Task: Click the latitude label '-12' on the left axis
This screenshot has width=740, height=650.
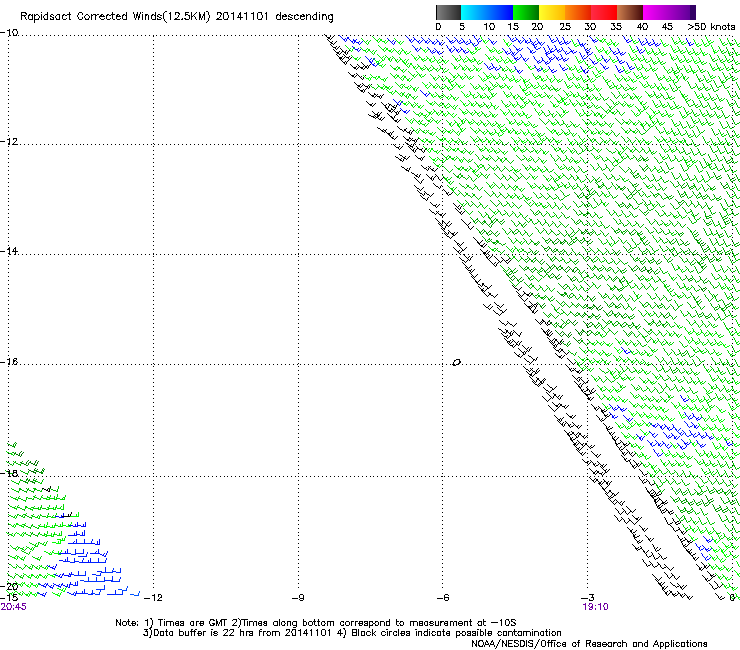Action: tap(9, 142)
